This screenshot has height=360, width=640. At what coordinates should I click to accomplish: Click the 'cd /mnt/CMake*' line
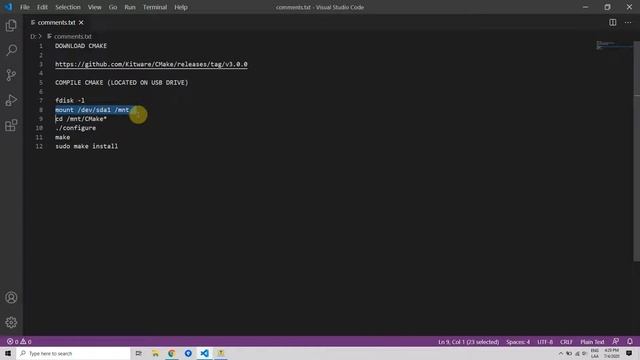[x=81, y=119]
